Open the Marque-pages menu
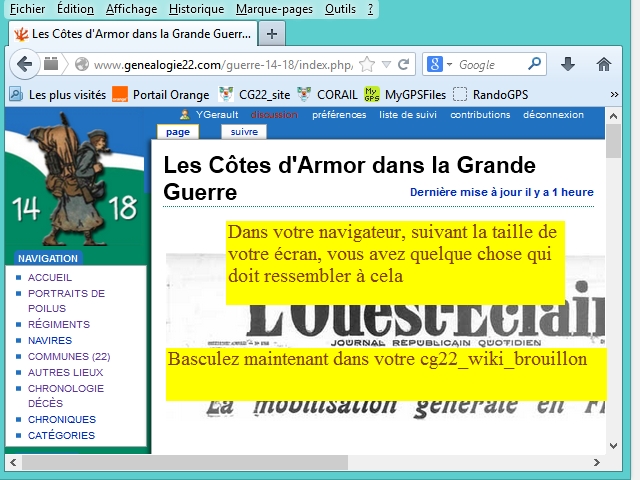 (x=274, y=9)
